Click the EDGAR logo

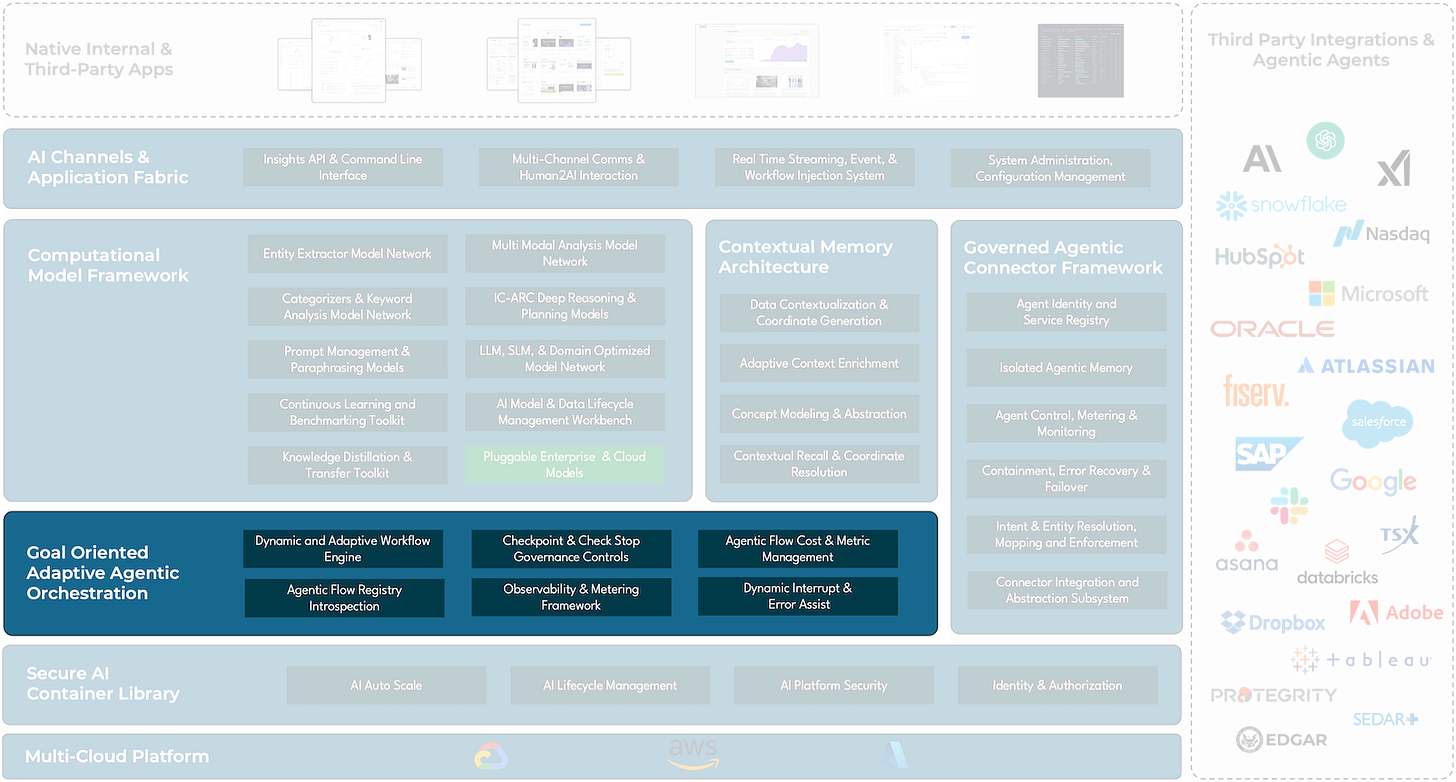pyautogui.click(x=1281, y=740)
